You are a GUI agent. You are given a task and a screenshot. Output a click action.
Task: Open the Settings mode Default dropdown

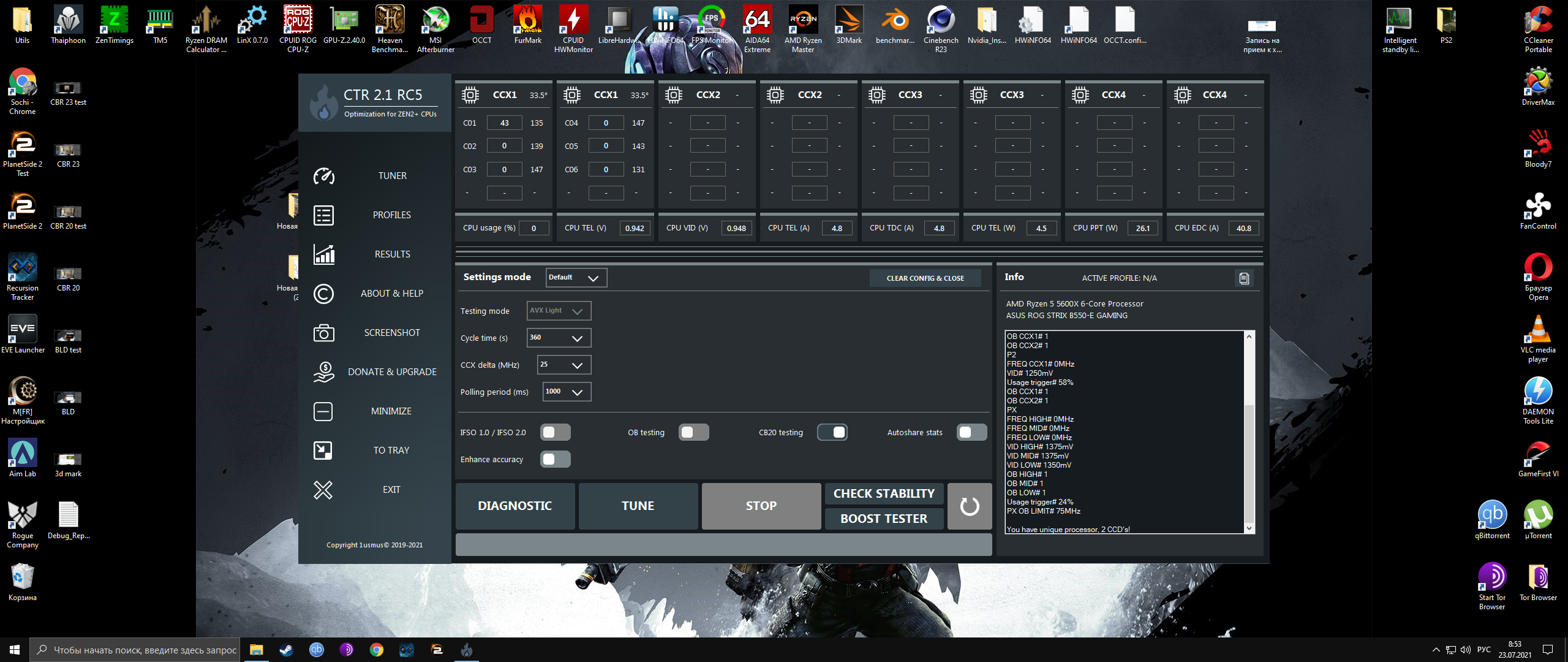[576, 278]
